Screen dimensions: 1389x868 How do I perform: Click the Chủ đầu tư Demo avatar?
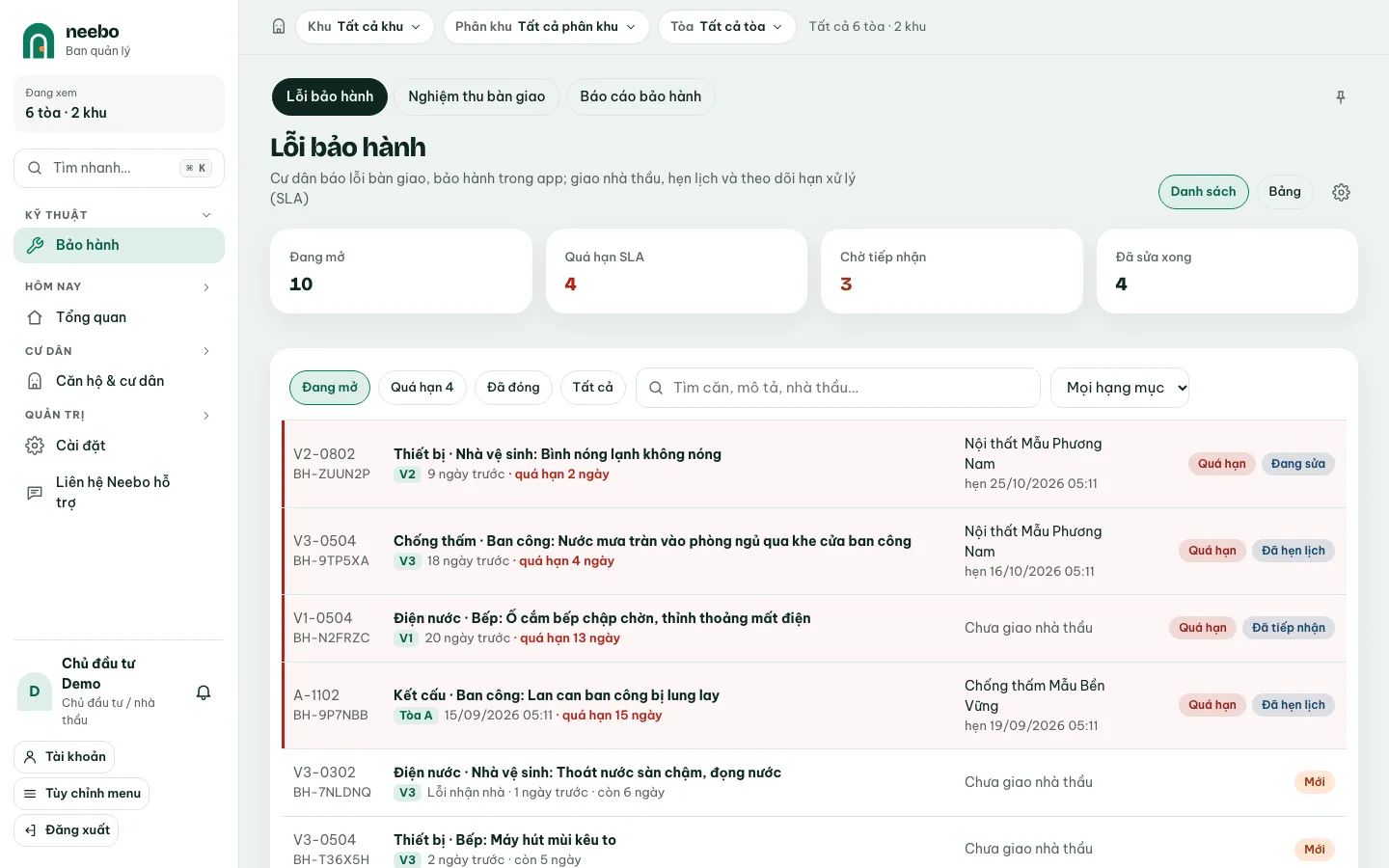click(35, 692)
